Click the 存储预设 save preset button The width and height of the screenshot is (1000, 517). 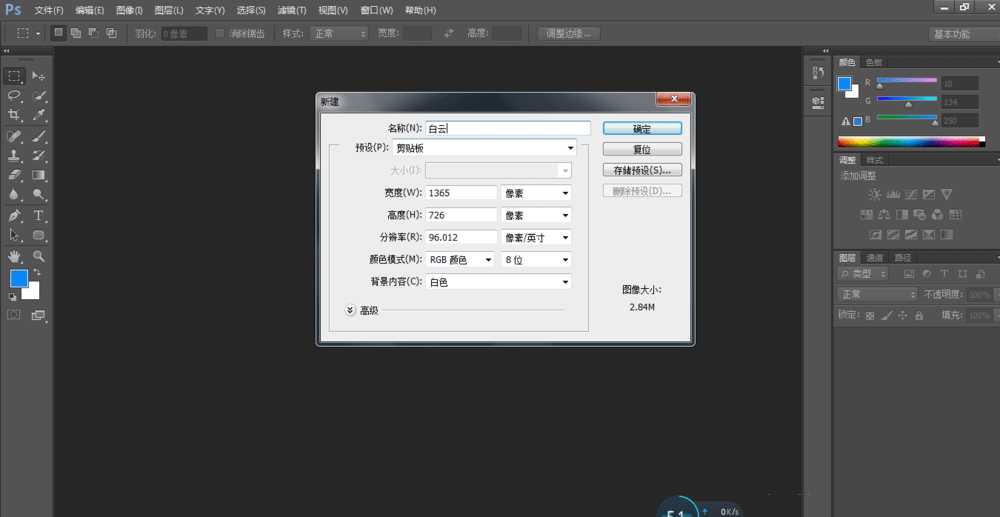coord(642,170)
